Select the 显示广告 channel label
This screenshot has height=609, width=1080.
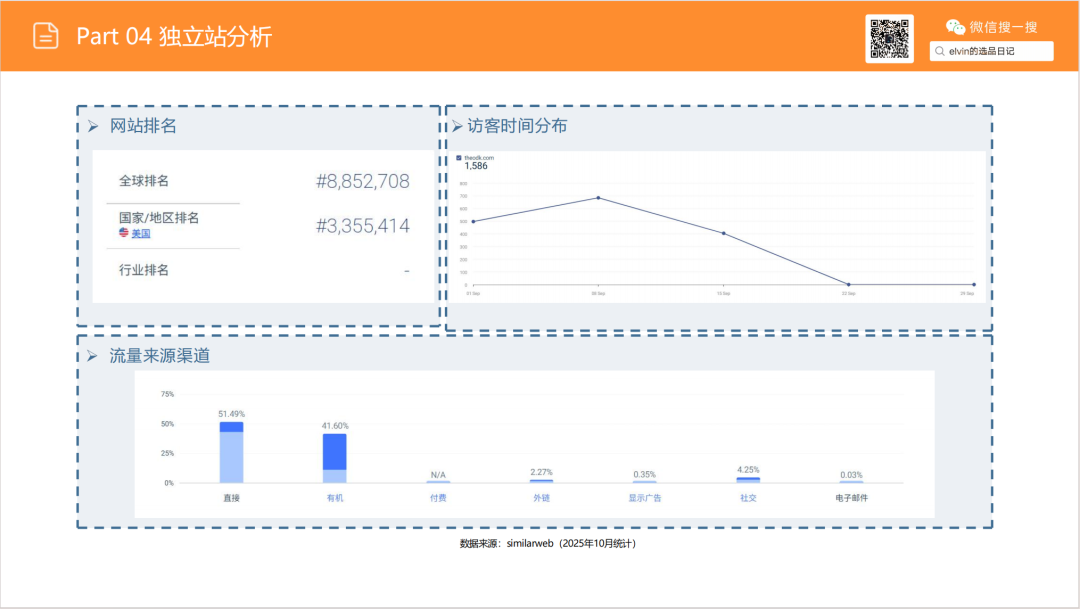[x=645, y=497]
